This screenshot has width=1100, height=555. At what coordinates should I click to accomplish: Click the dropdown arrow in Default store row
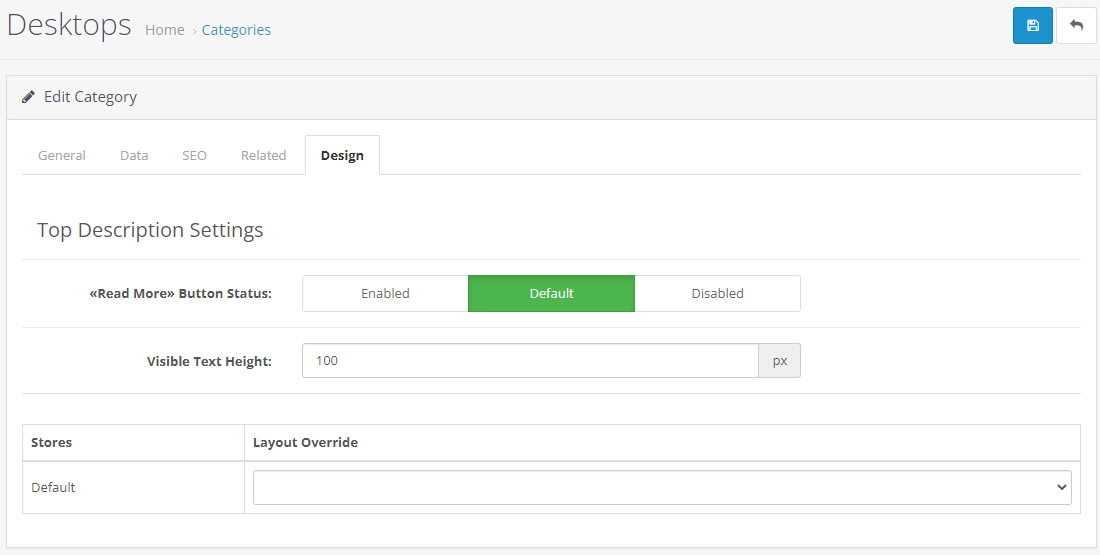1061,488
